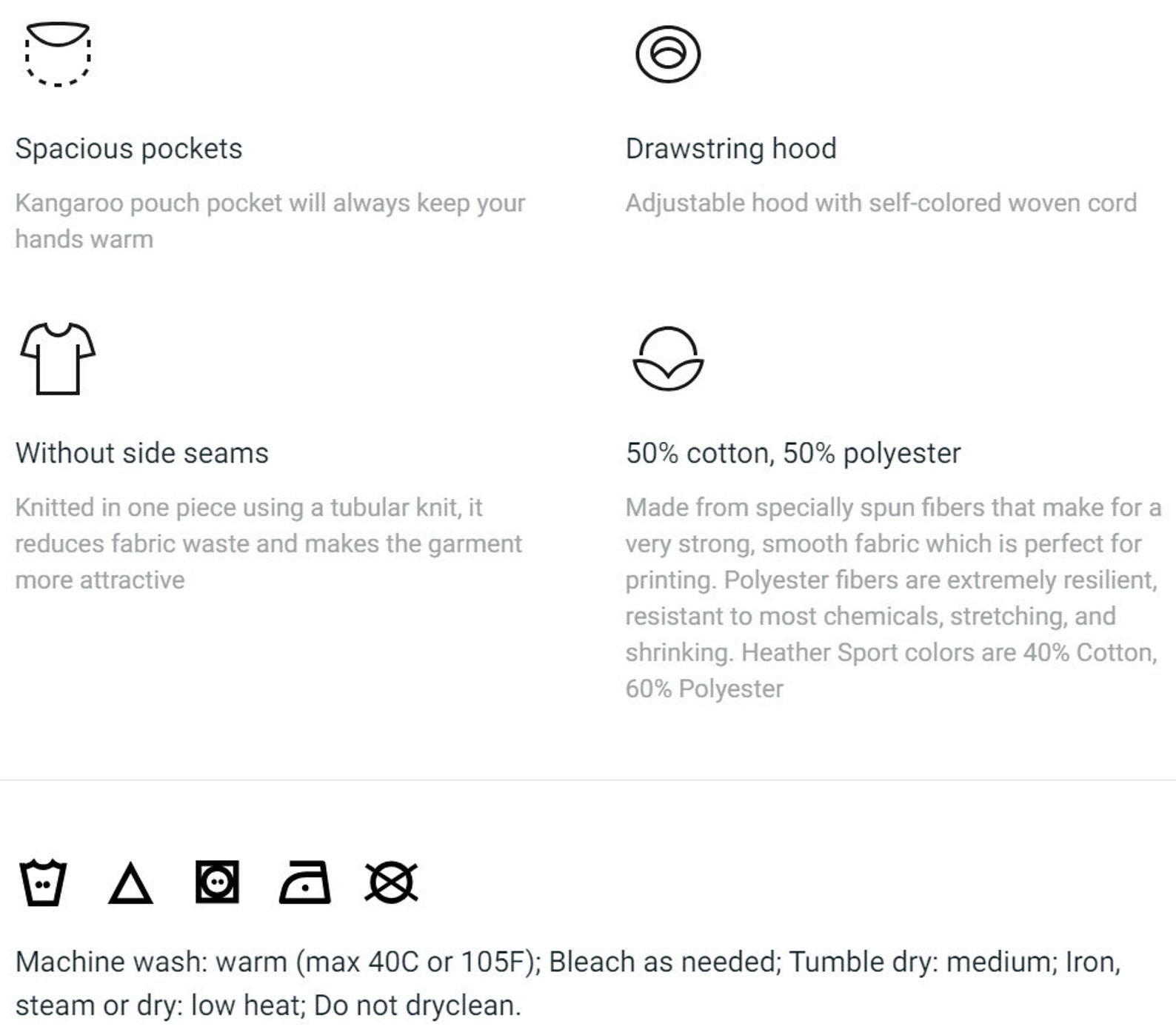Click the kangaroo pocket icon
This screenshot has height=1032, width=1176.
(58, 55)
